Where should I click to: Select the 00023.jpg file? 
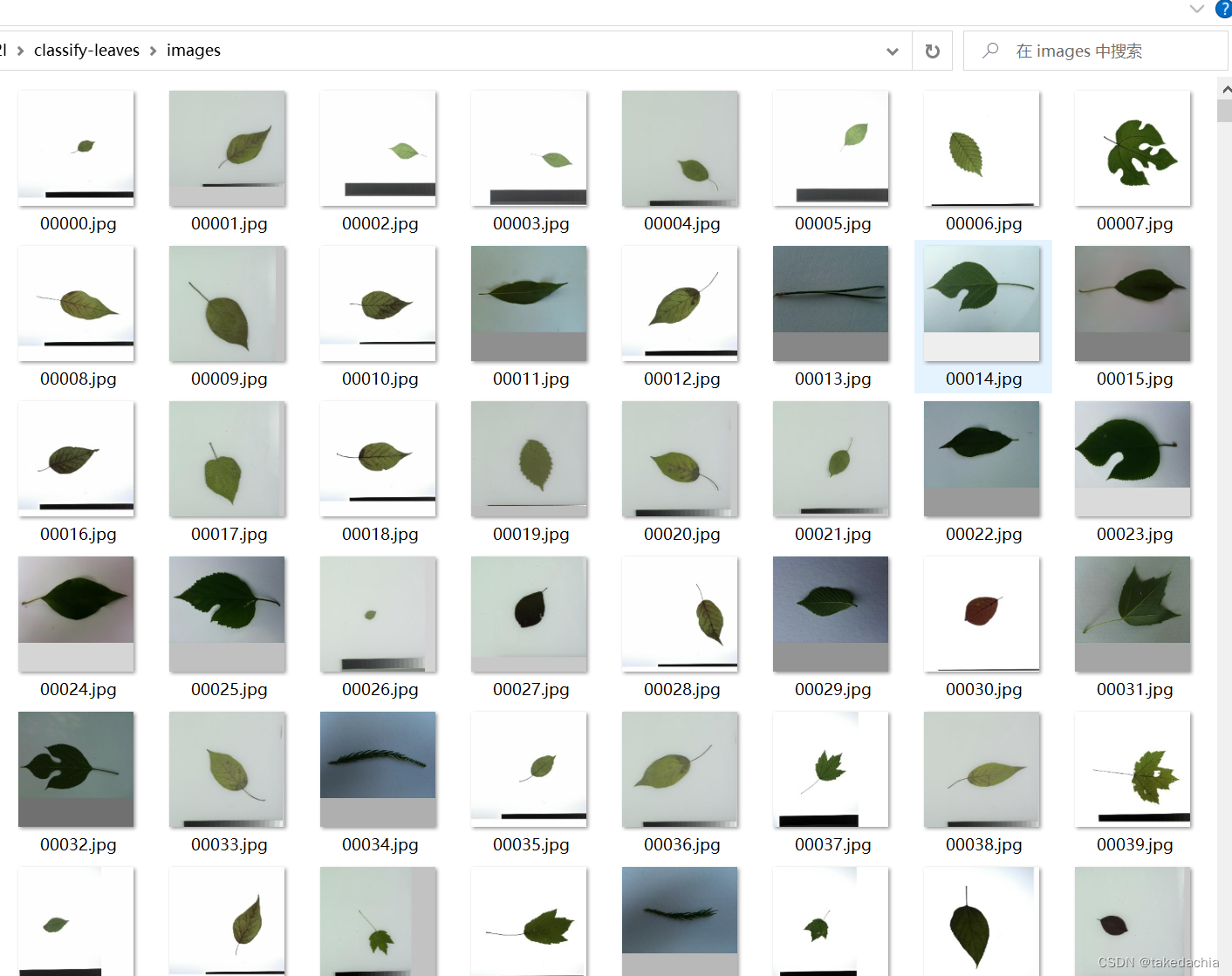pyautogui.click(x=1133, y=458)
